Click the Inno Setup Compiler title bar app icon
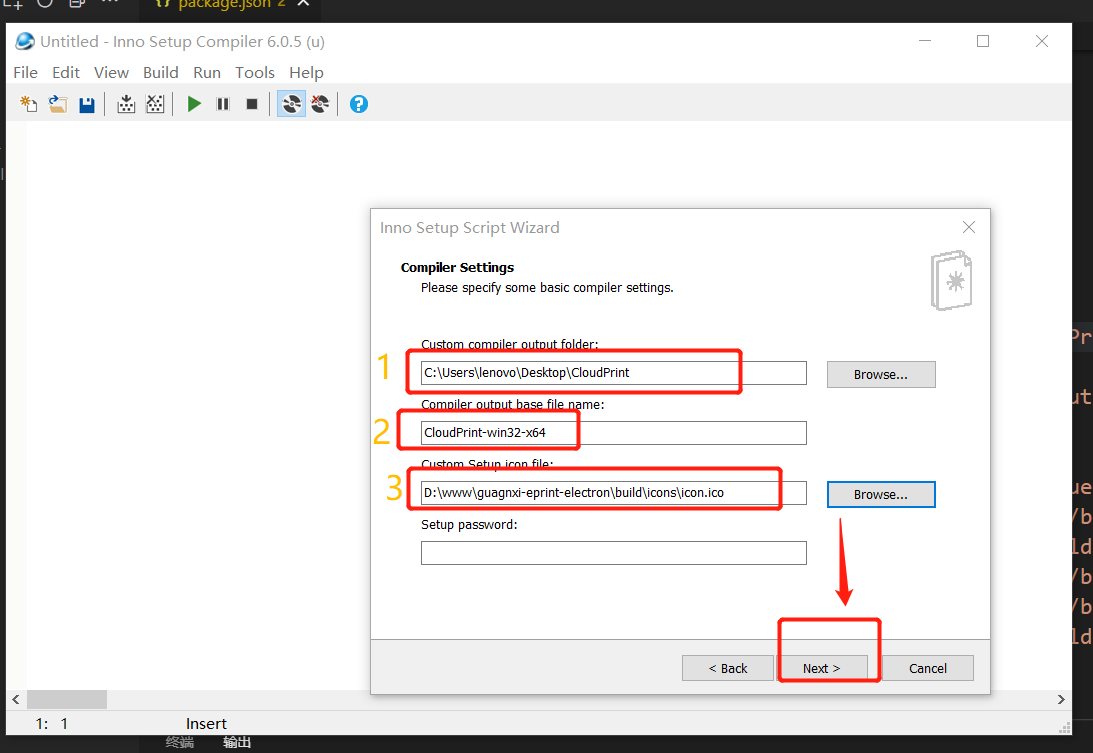 [25, 41]
